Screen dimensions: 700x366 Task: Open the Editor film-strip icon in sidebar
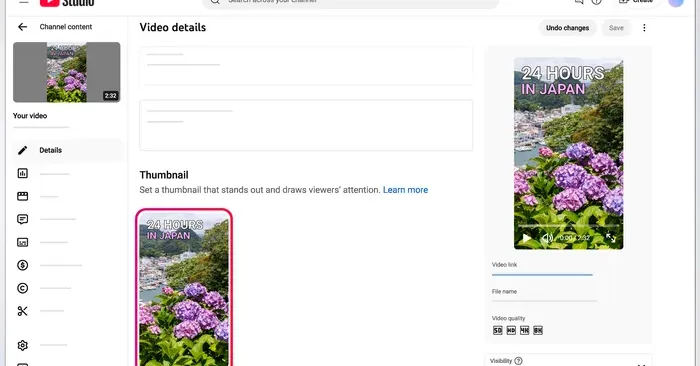pyautogui.click(x=22, y=196)
